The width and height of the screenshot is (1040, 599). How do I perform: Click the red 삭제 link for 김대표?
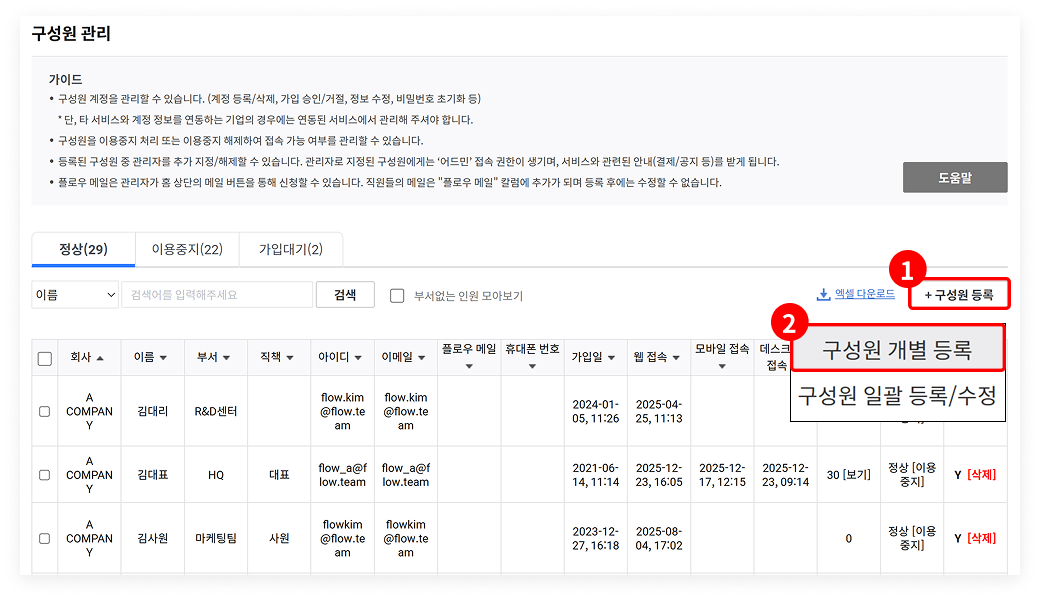(981, 475)
